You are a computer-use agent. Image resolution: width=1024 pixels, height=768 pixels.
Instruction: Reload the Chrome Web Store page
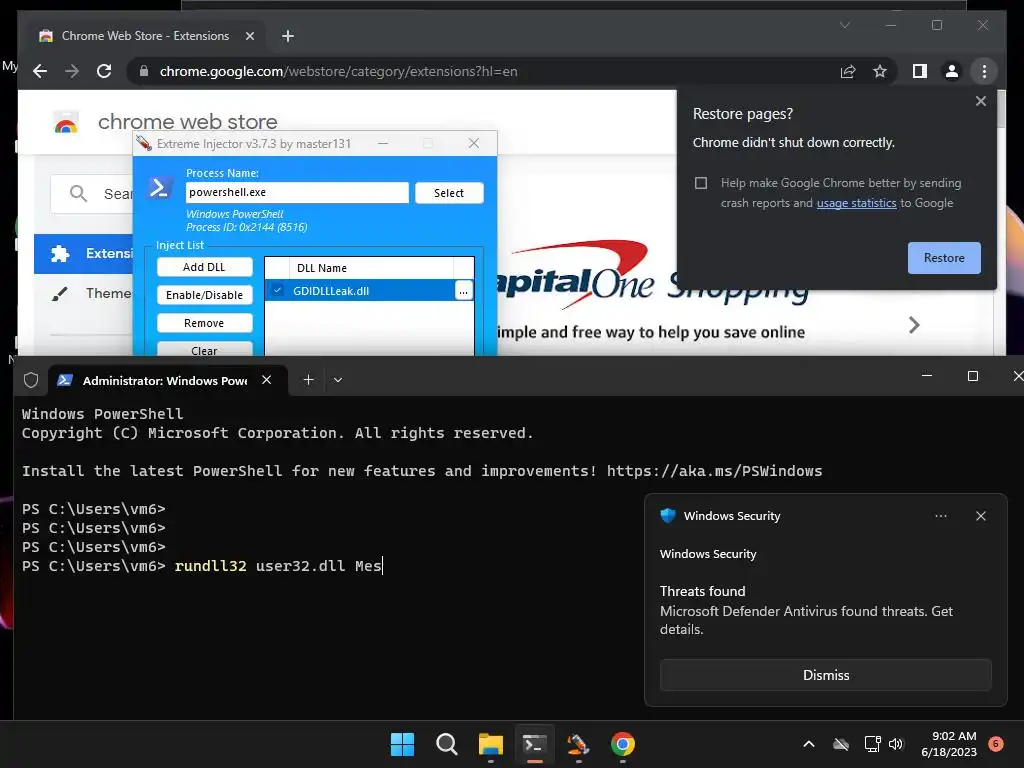(104, 71)
